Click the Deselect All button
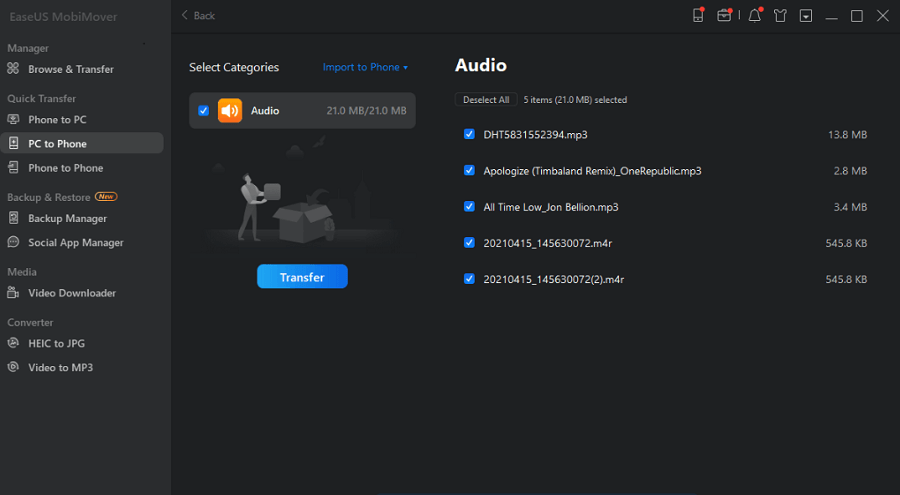This screenshot has height=495, width=900. coord(486,100)
